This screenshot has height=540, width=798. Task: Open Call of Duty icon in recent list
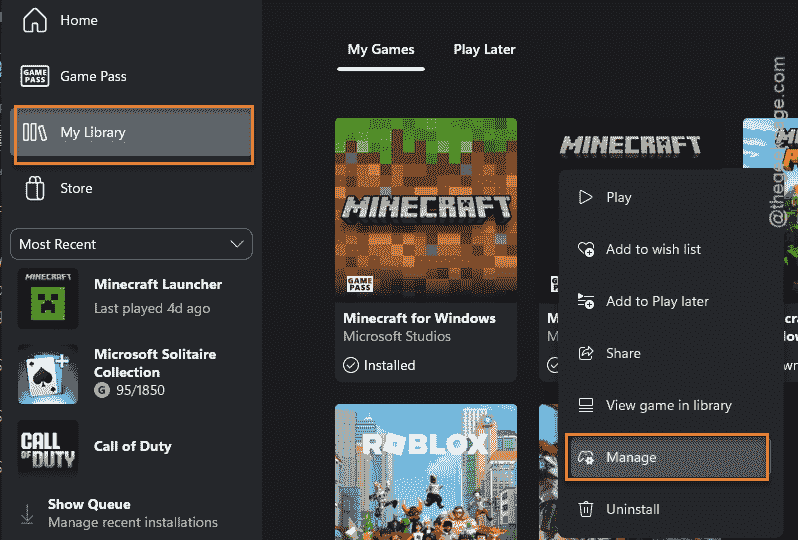pos(48,448)
